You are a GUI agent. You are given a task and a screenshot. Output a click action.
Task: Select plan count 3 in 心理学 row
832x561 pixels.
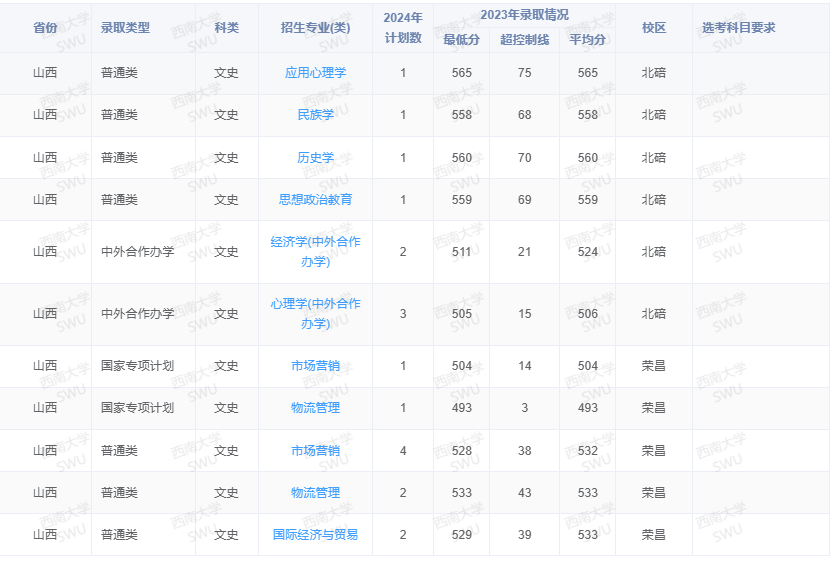[x=403, y=314]
